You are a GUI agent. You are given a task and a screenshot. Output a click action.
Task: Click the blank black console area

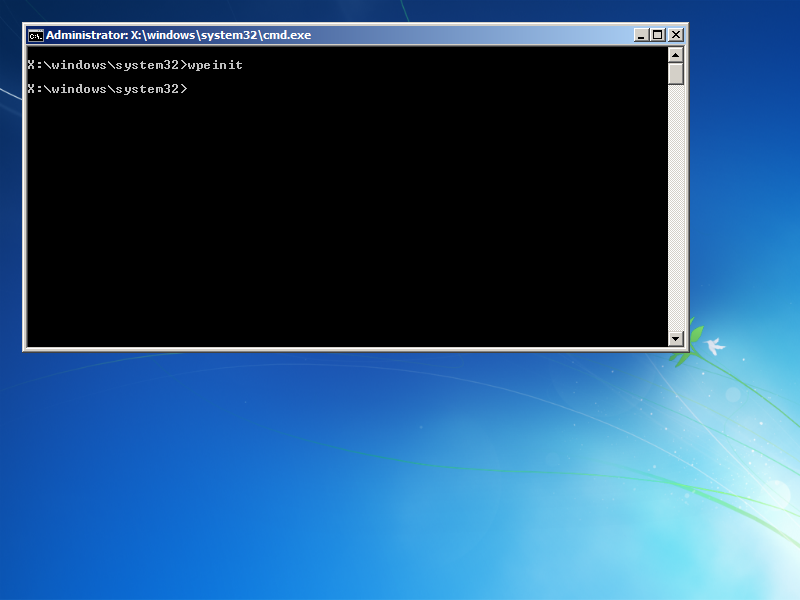pos(347,219)
